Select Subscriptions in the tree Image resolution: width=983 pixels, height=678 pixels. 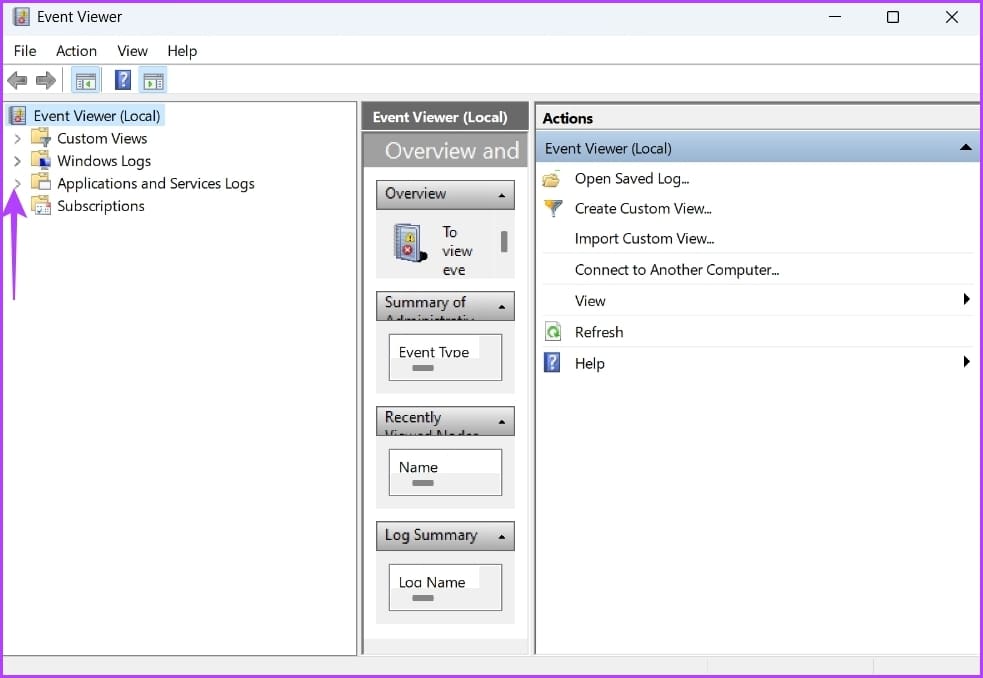point(101,206)
